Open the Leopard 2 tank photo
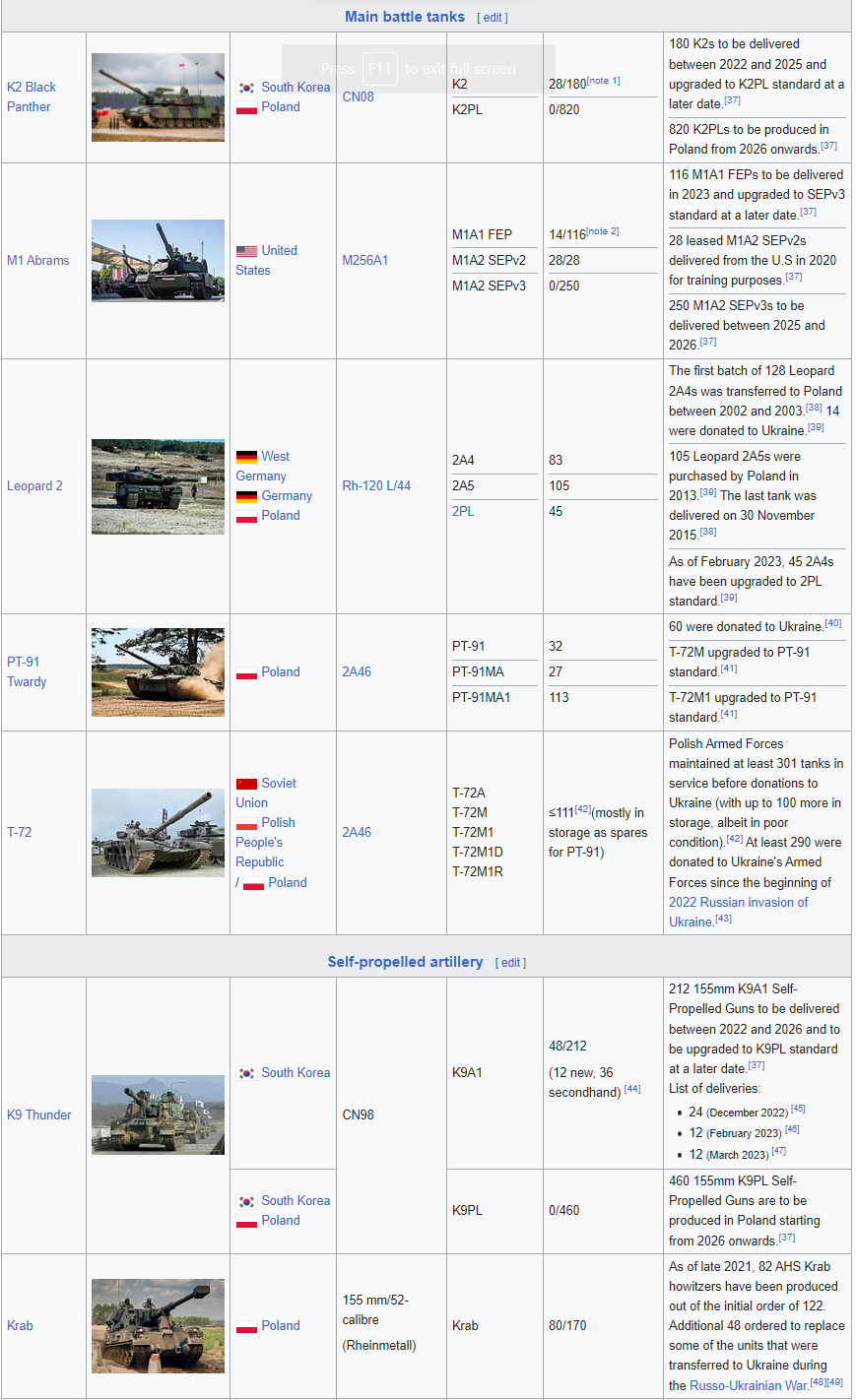 tap(158, 486)
